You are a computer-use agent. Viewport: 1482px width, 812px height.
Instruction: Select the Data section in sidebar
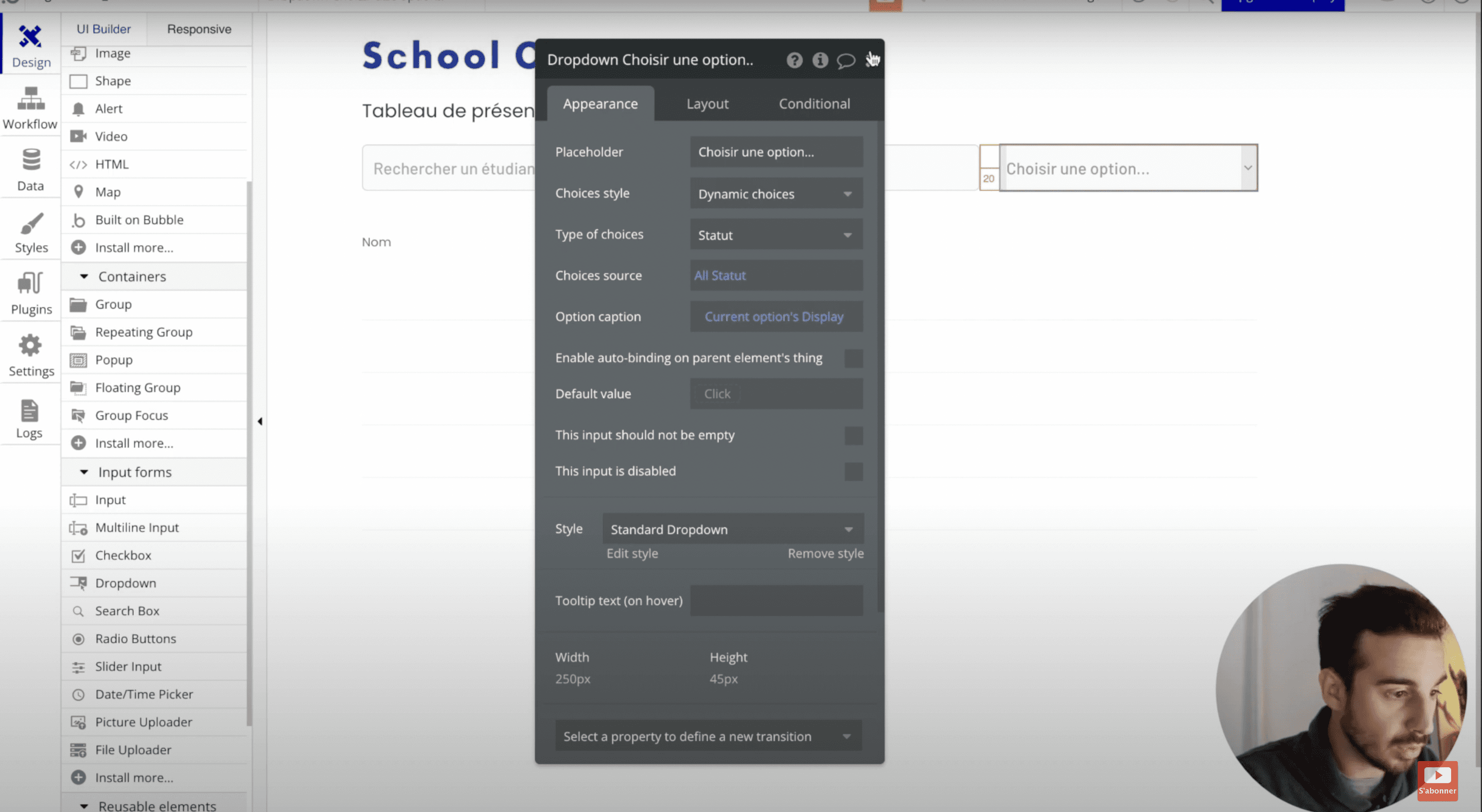tap(30, 169)
